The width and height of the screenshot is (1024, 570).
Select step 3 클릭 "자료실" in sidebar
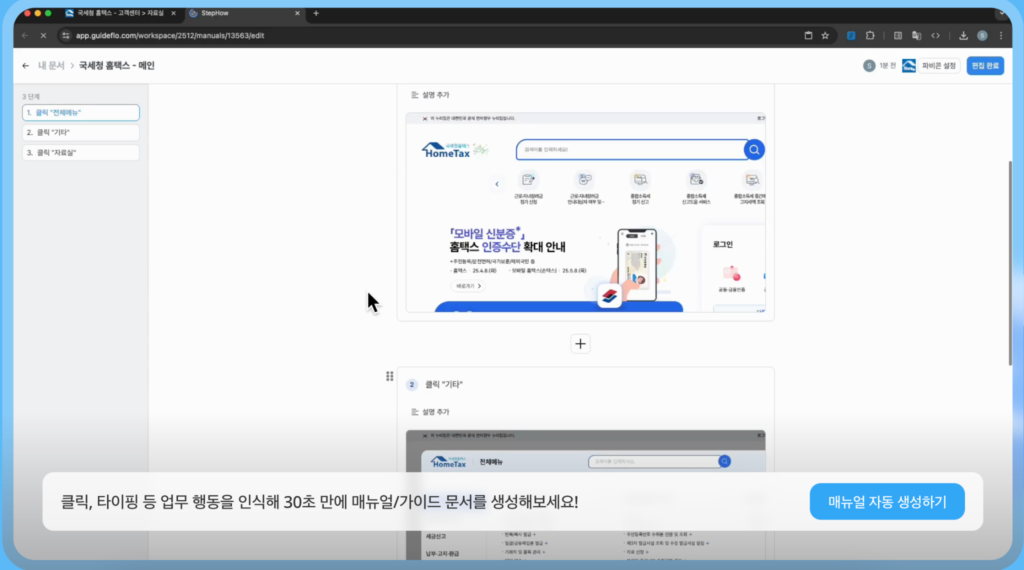coord(80,153)
